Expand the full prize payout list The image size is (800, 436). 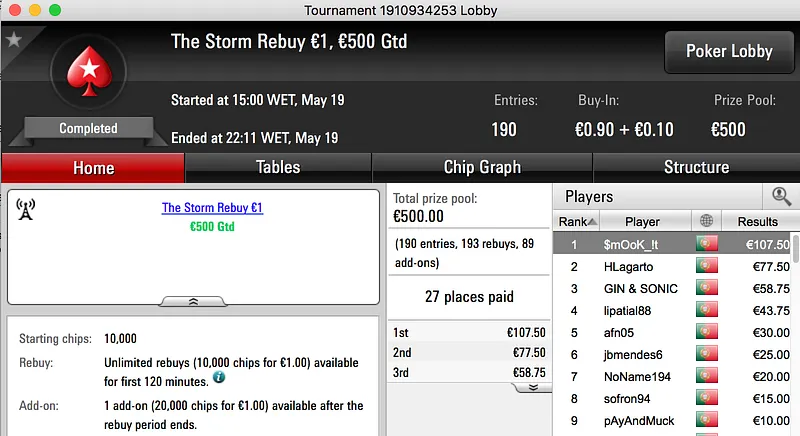point(533,386)
